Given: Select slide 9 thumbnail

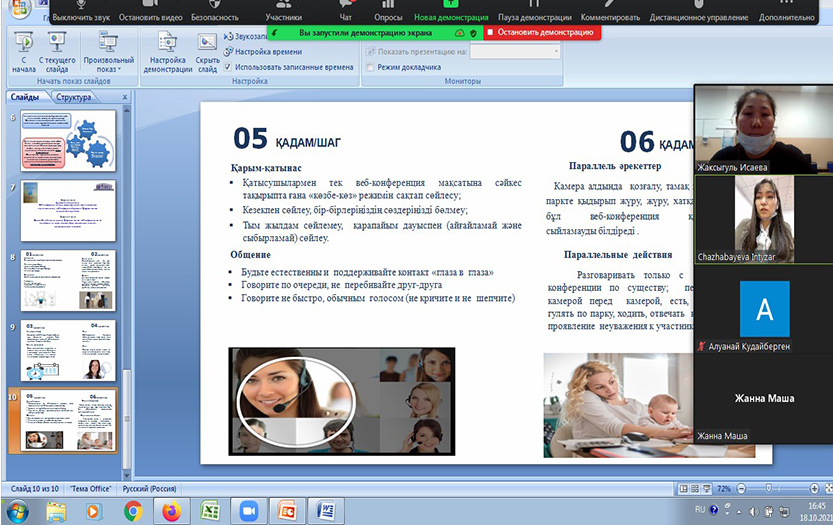Looking at the screenshot, I should coord(68,350).
